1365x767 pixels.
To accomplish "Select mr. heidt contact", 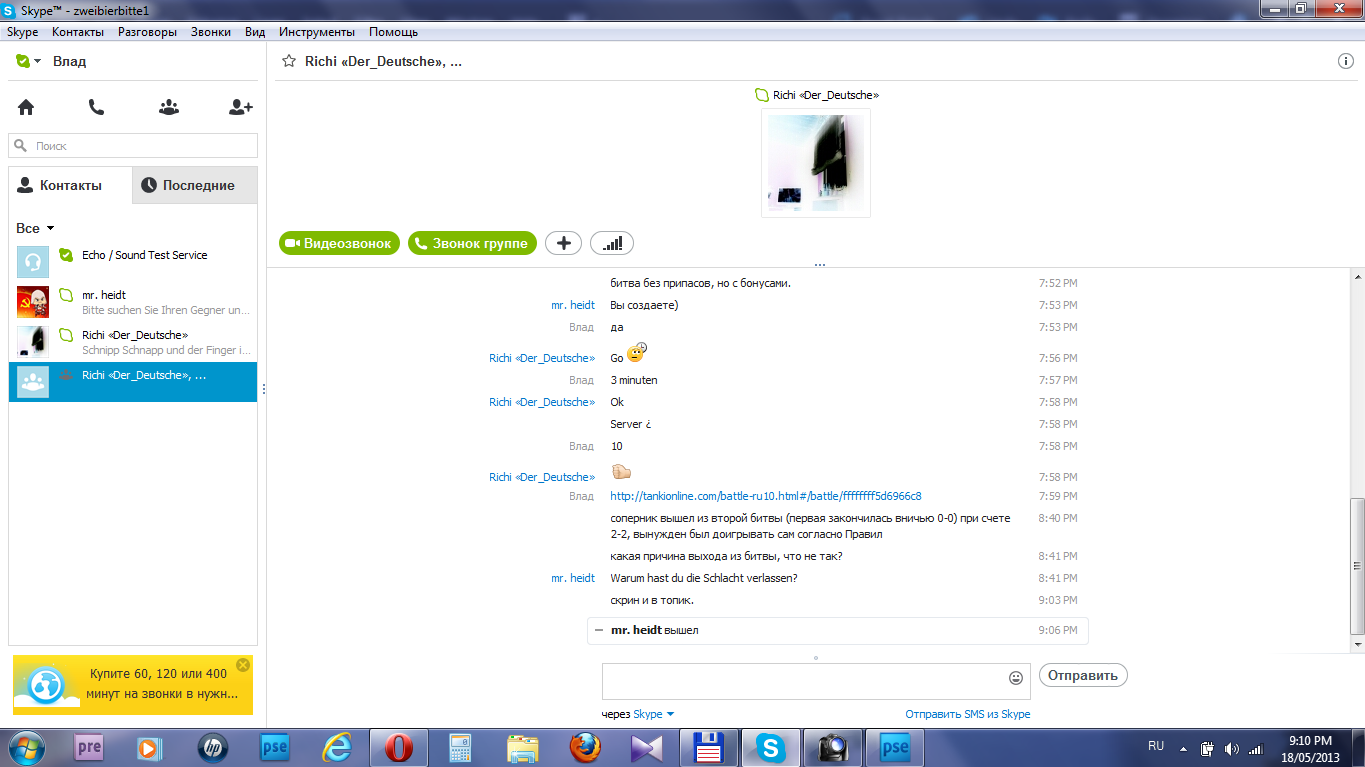I will tap(133, 302).
